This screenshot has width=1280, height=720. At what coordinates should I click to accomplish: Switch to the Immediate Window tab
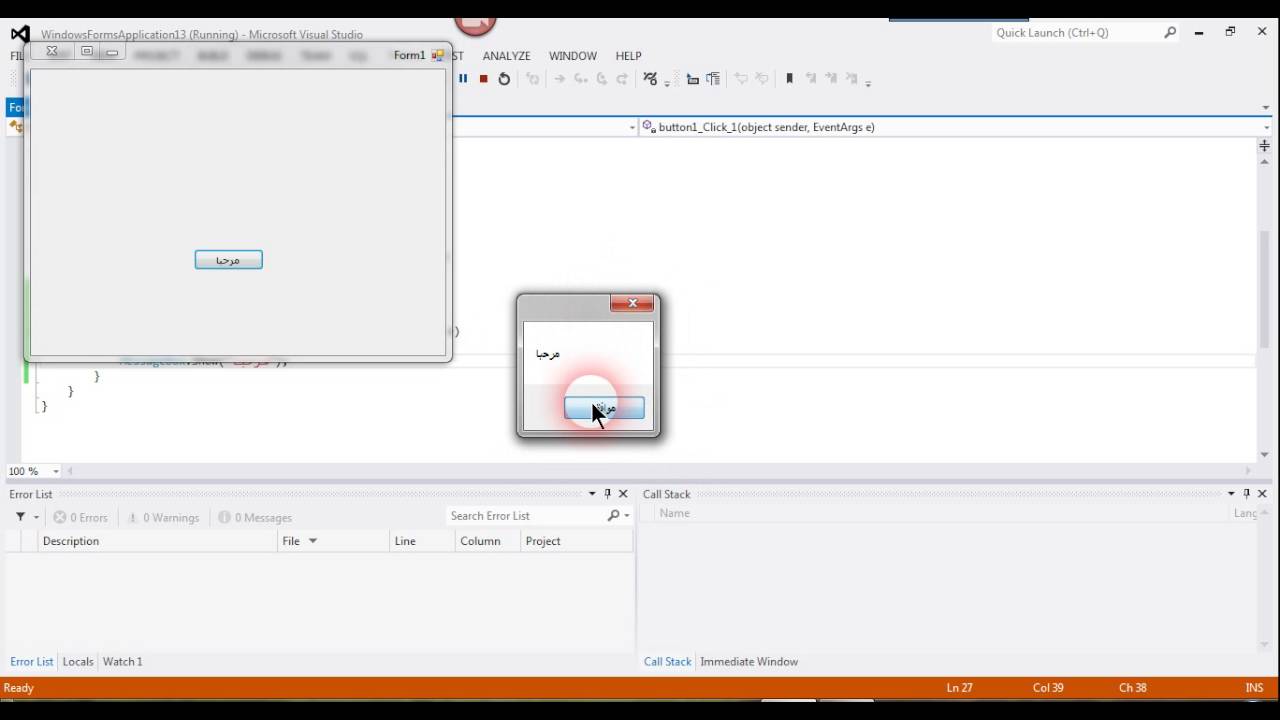click(749, 662)
